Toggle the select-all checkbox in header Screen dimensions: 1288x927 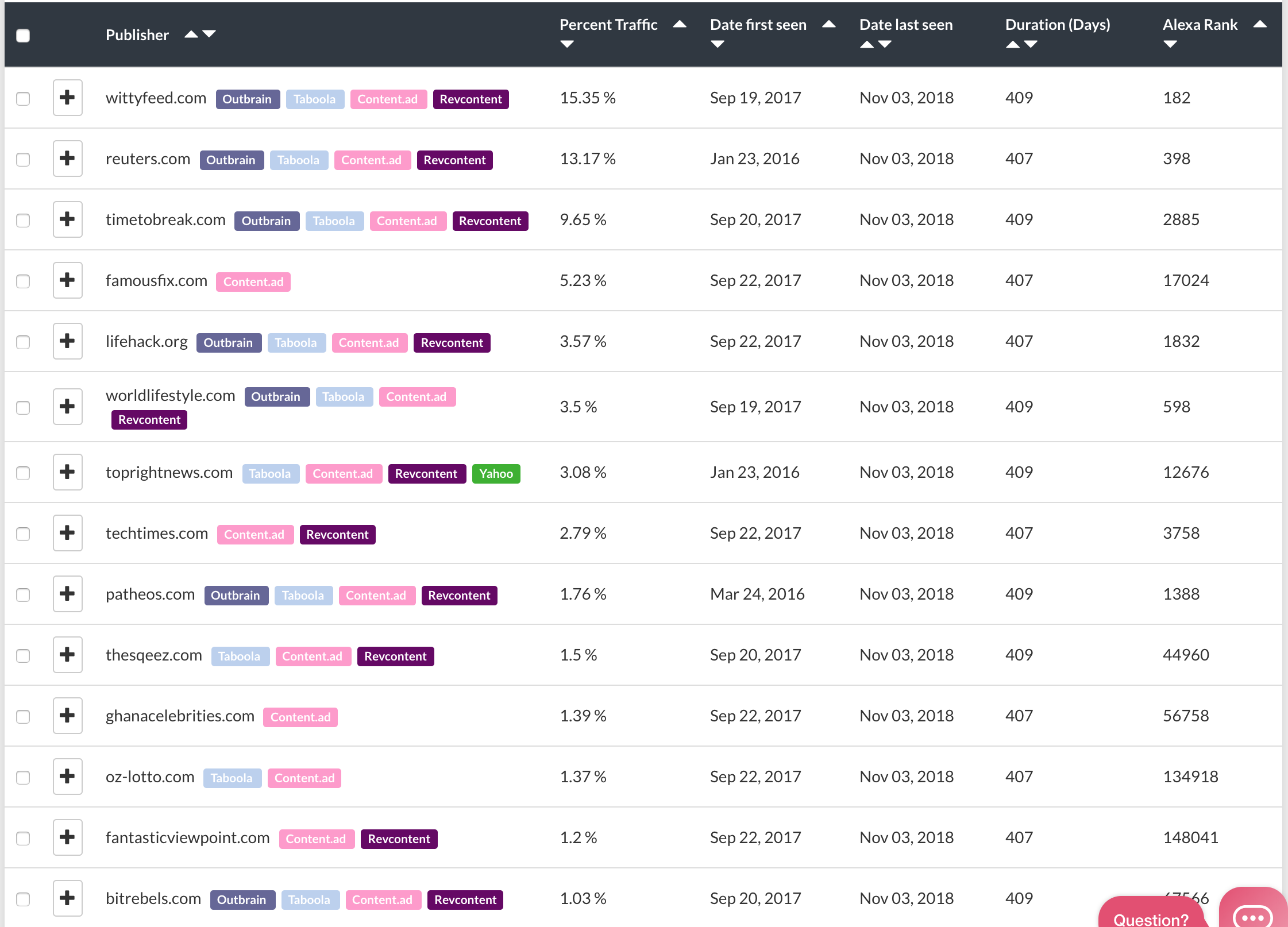tap(23, 36)
